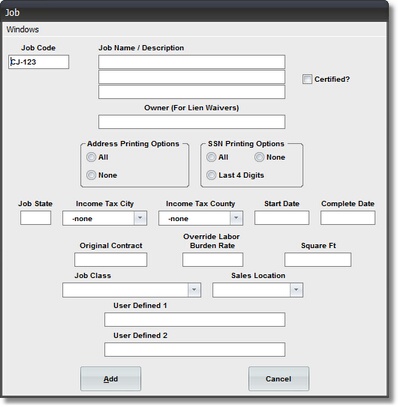398x407 pixels.
Task: Click the Owner (For Lien Waivers) field
Action: pyautogui.click(x=192, y=122)
